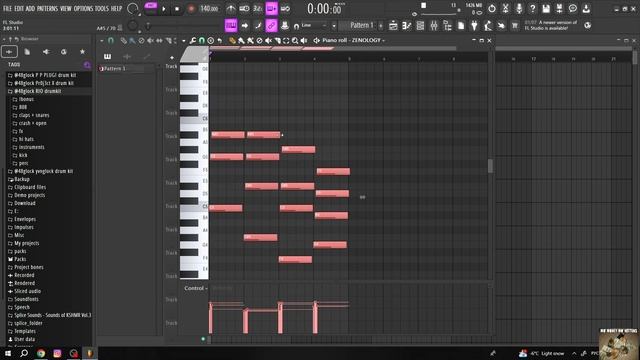Click the Stop button

click(177, 9)
